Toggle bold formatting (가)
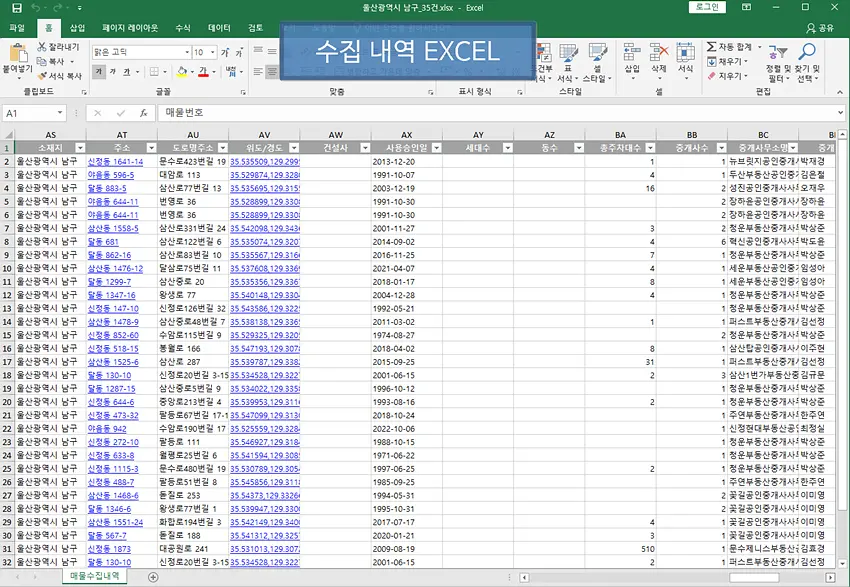 [99, 72]
